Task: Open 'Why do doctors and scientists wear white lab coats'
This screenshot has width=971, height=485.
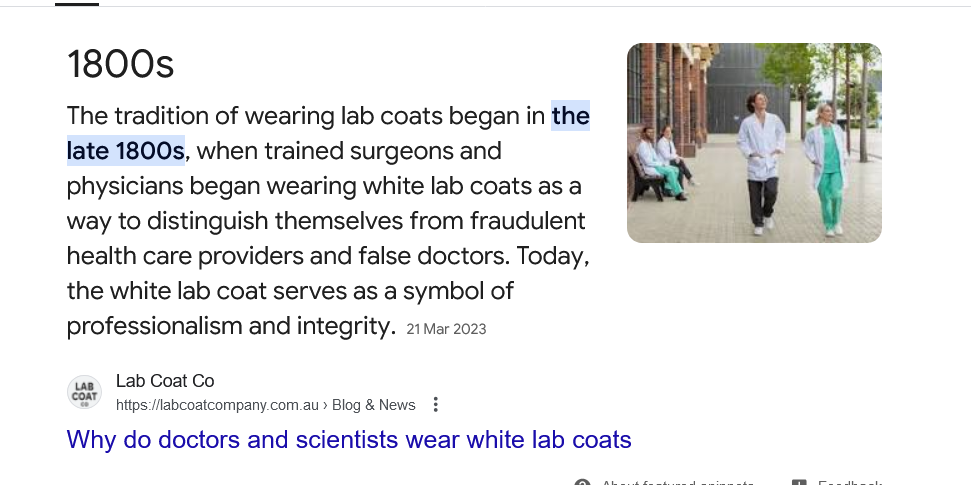Action: (349, 439)
